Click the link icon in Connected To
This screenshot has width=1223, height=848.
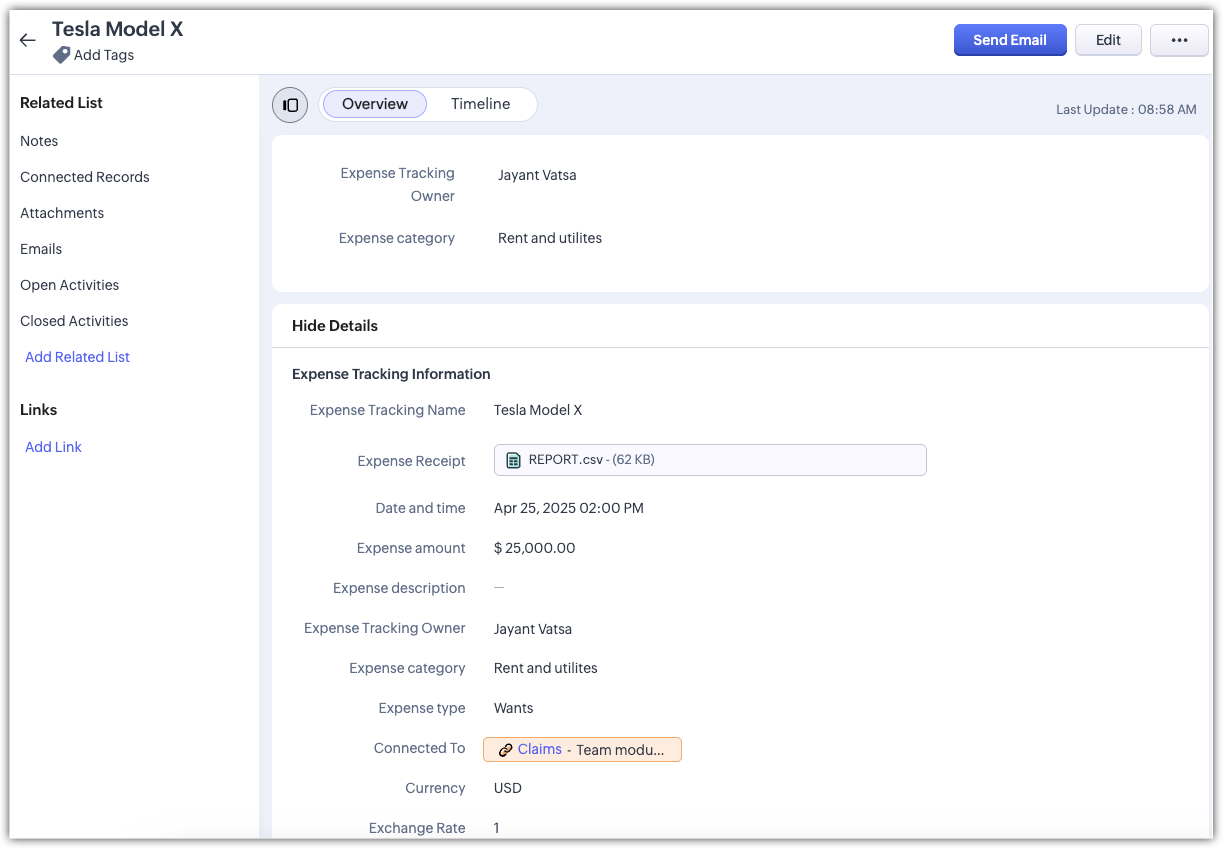505,750
